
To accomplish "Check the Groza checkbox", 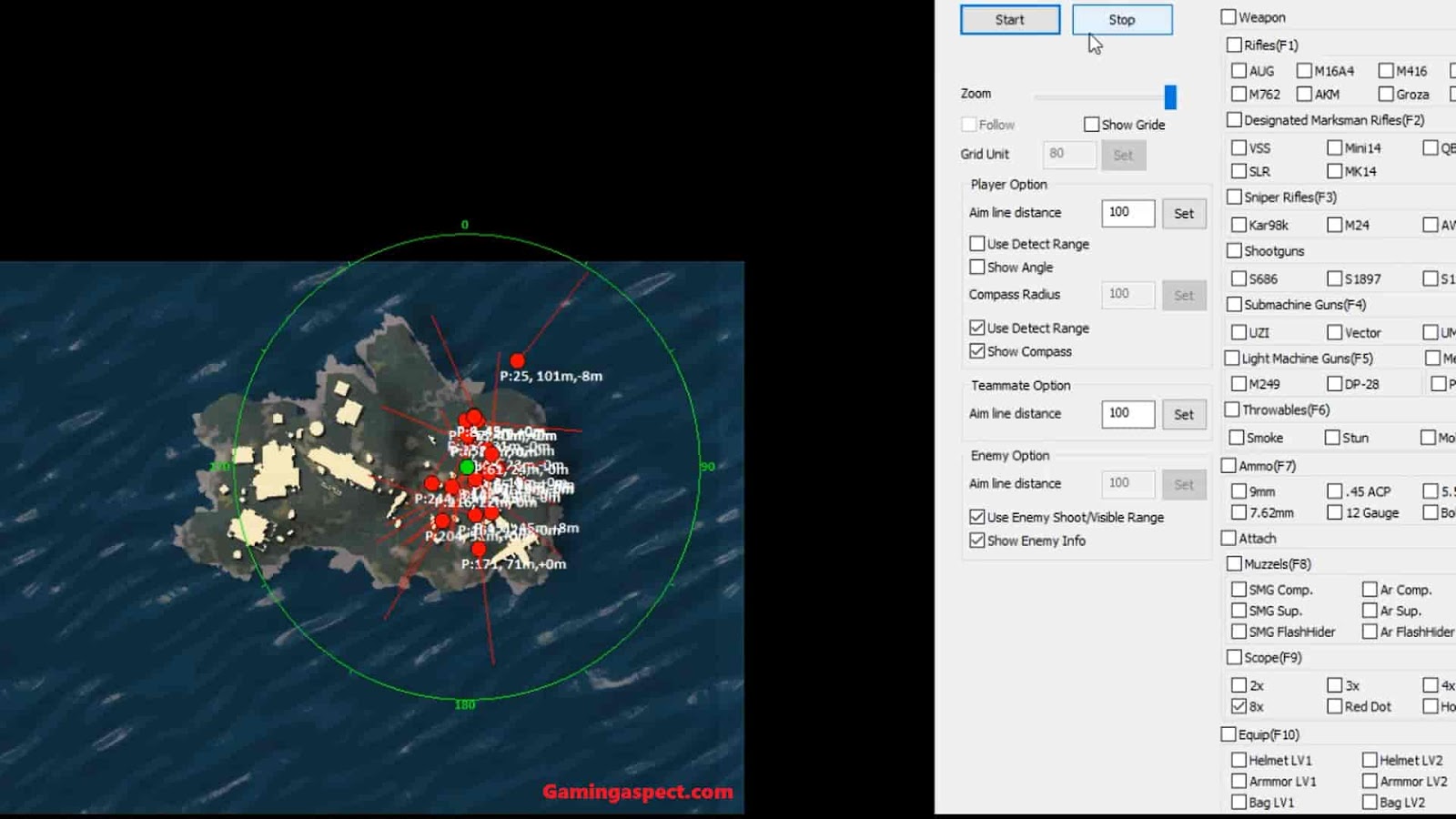I will coord(1386,94).
